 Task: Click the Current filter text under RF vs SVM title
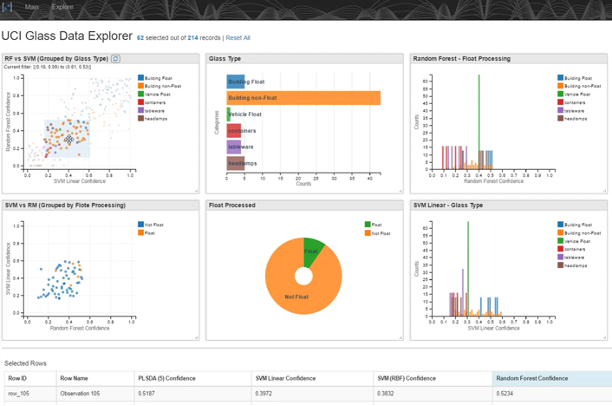(47, 67)
